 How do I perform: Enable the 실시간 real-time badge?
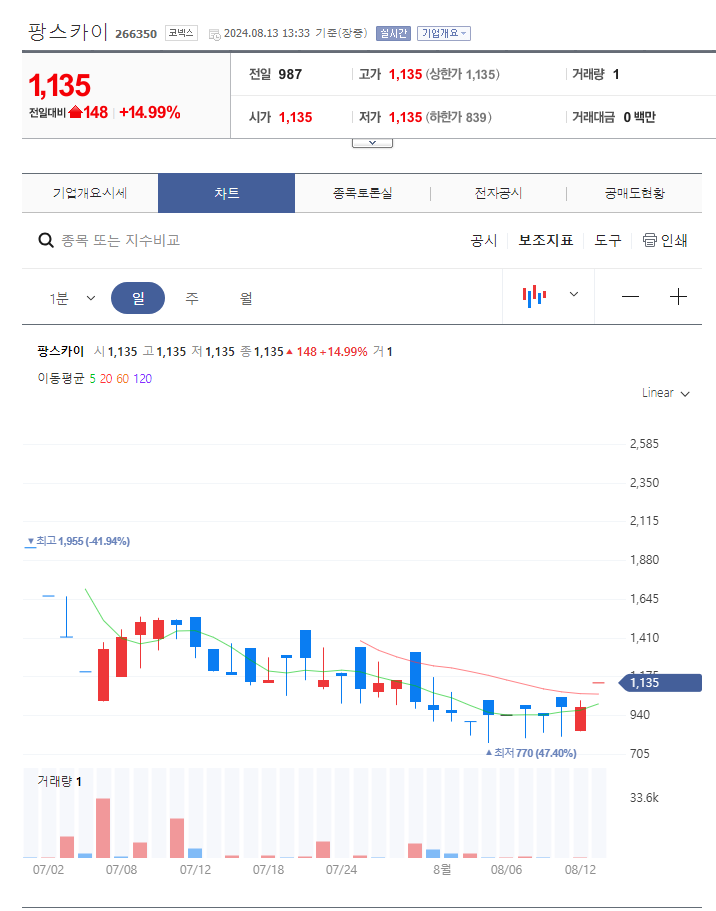(x=390, y=33)
